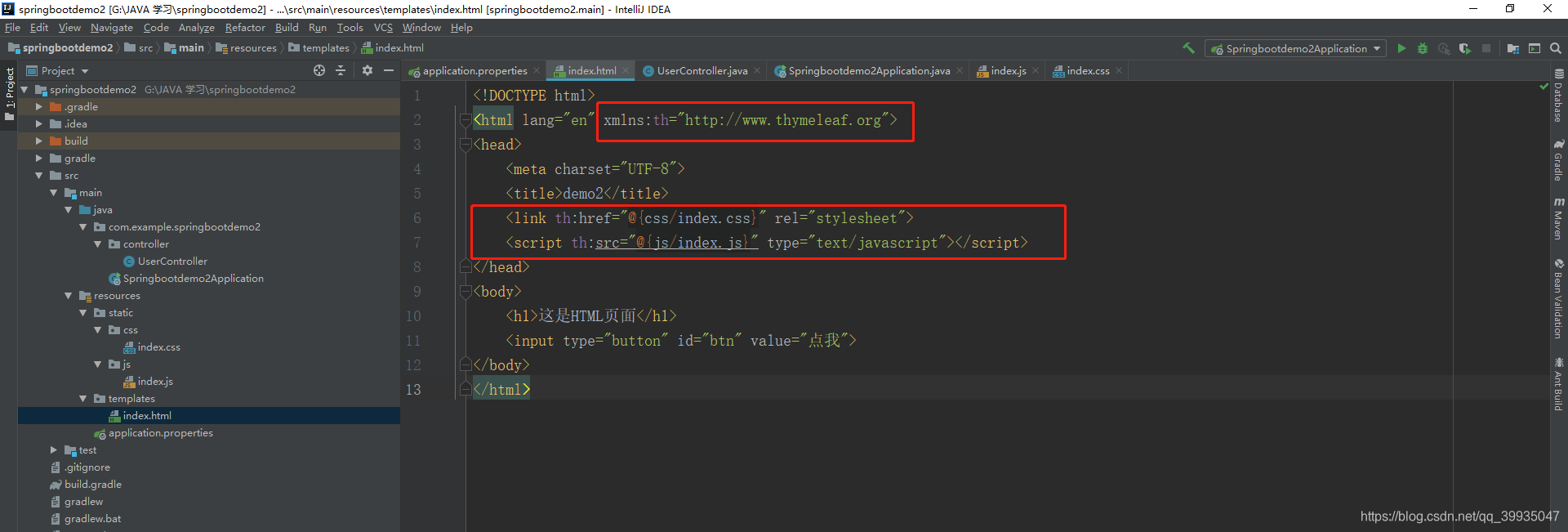Run with coverage via the shield icon
This screenshot has width=1568, height=532.
pos(1465,48)
